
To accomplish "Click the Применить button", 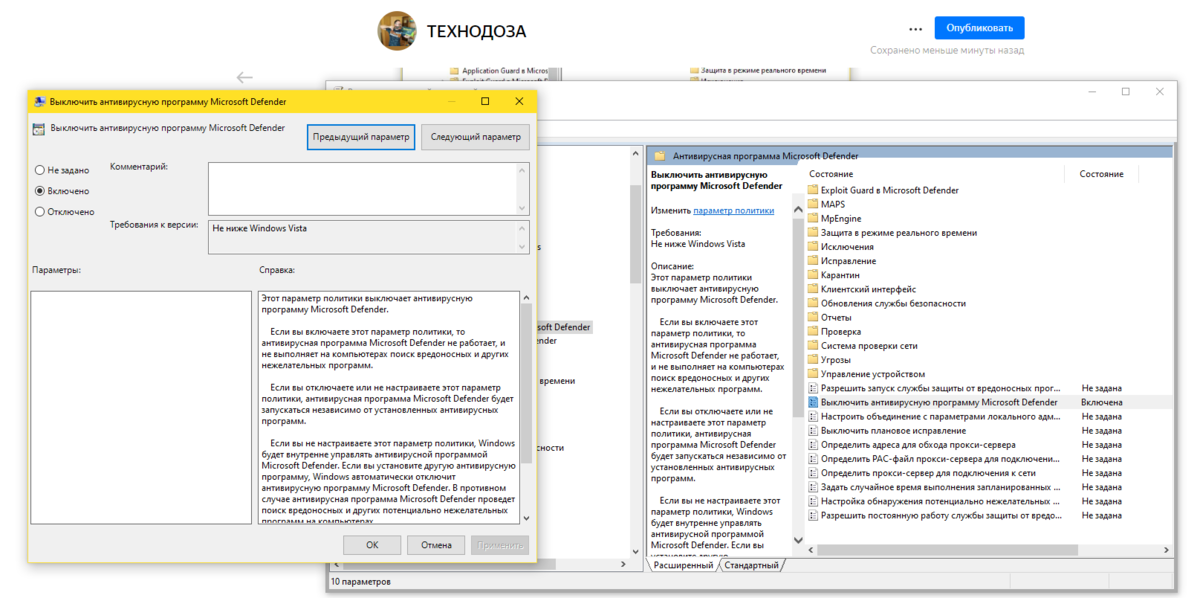I will pyautogui.click(x=500, y=545).
